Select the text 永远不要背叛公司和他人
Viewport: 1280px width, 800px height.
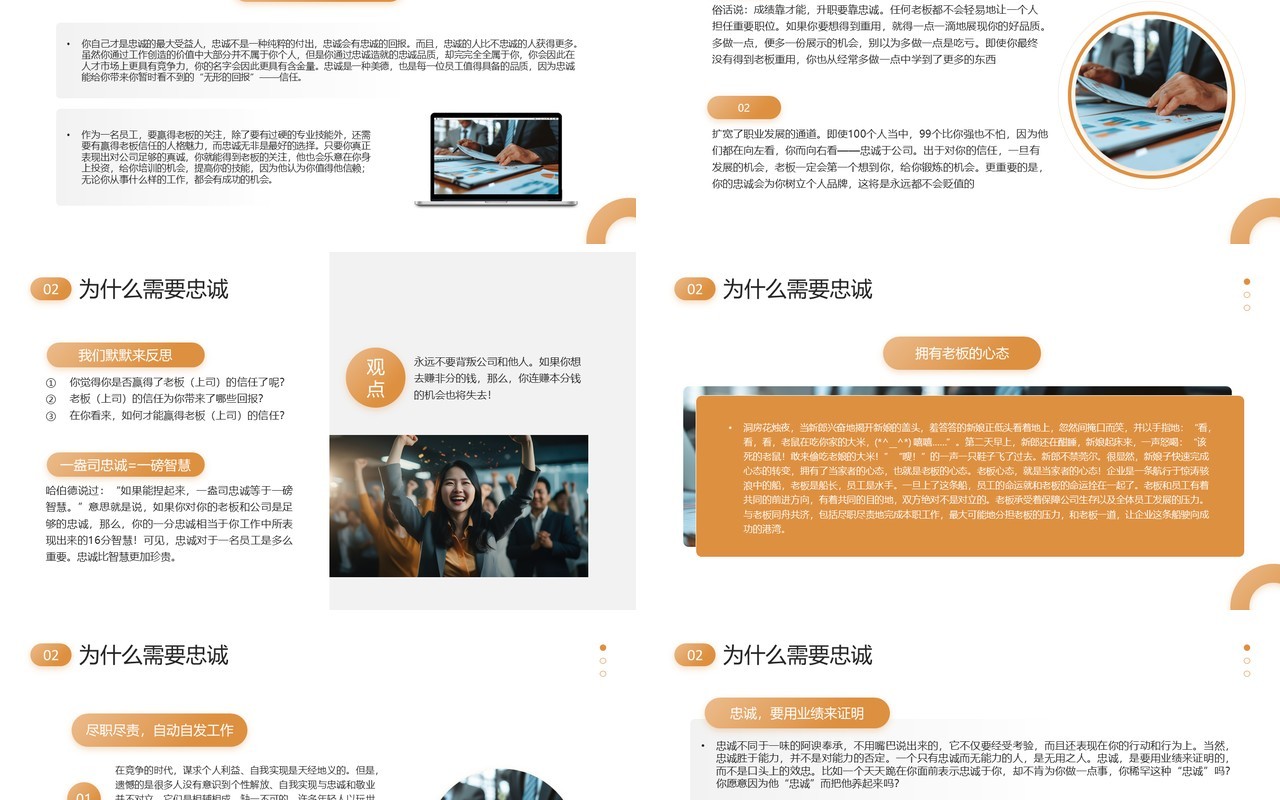point(497,378)
